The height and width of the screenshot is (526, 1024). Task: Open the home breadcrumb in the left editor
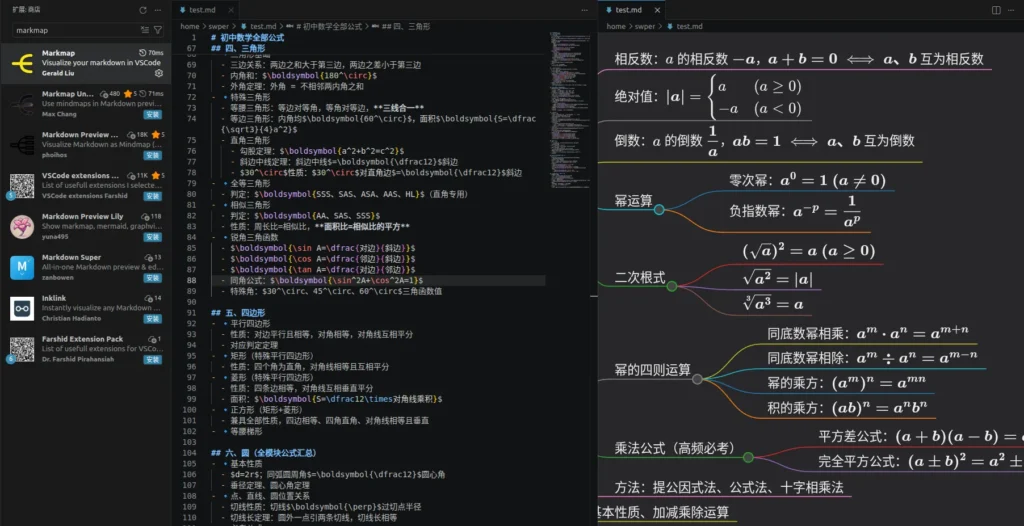point(190,26)
